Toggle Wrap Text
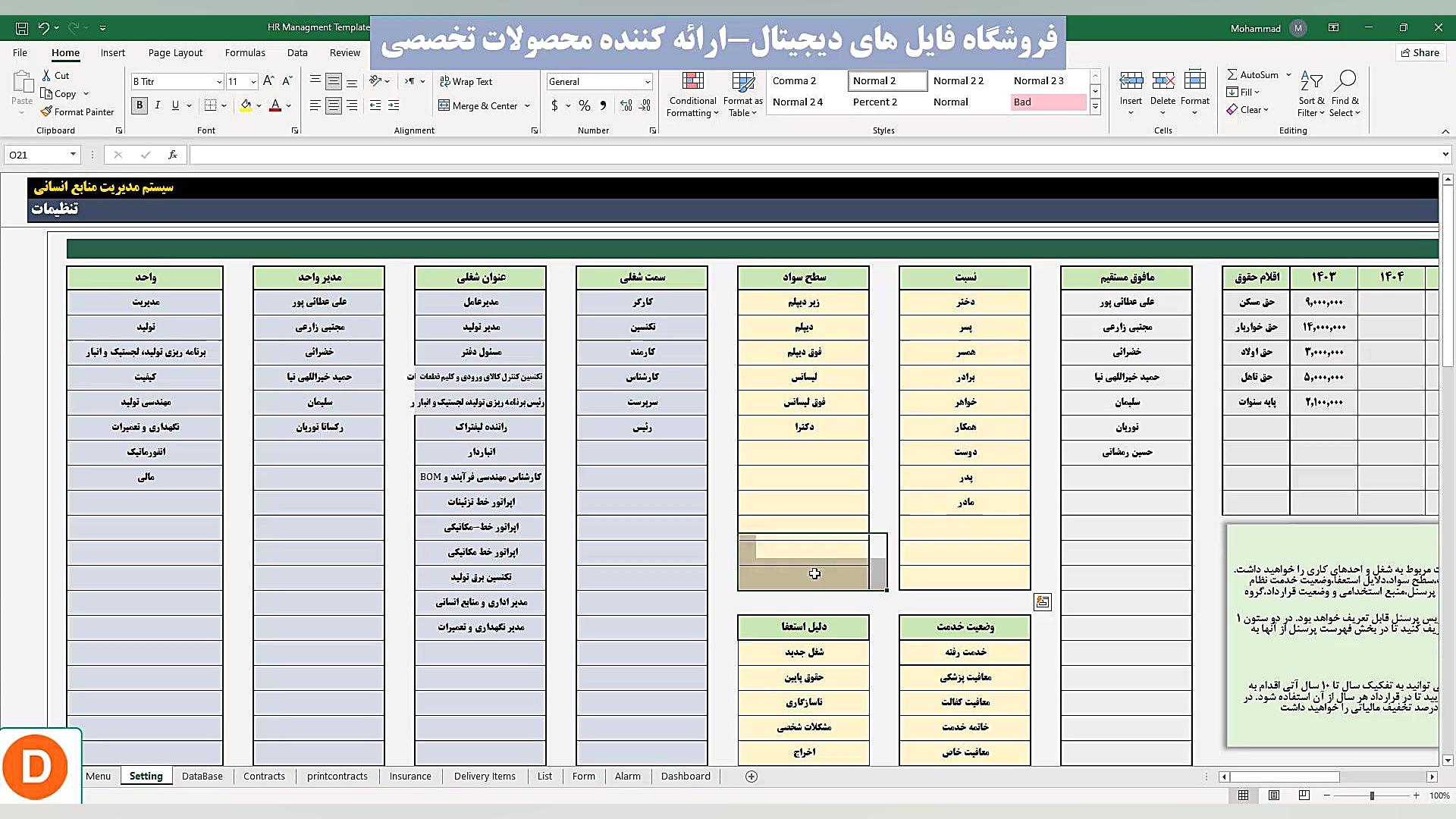Screen dimensions: 1456x819 click(x=466, y=81)
